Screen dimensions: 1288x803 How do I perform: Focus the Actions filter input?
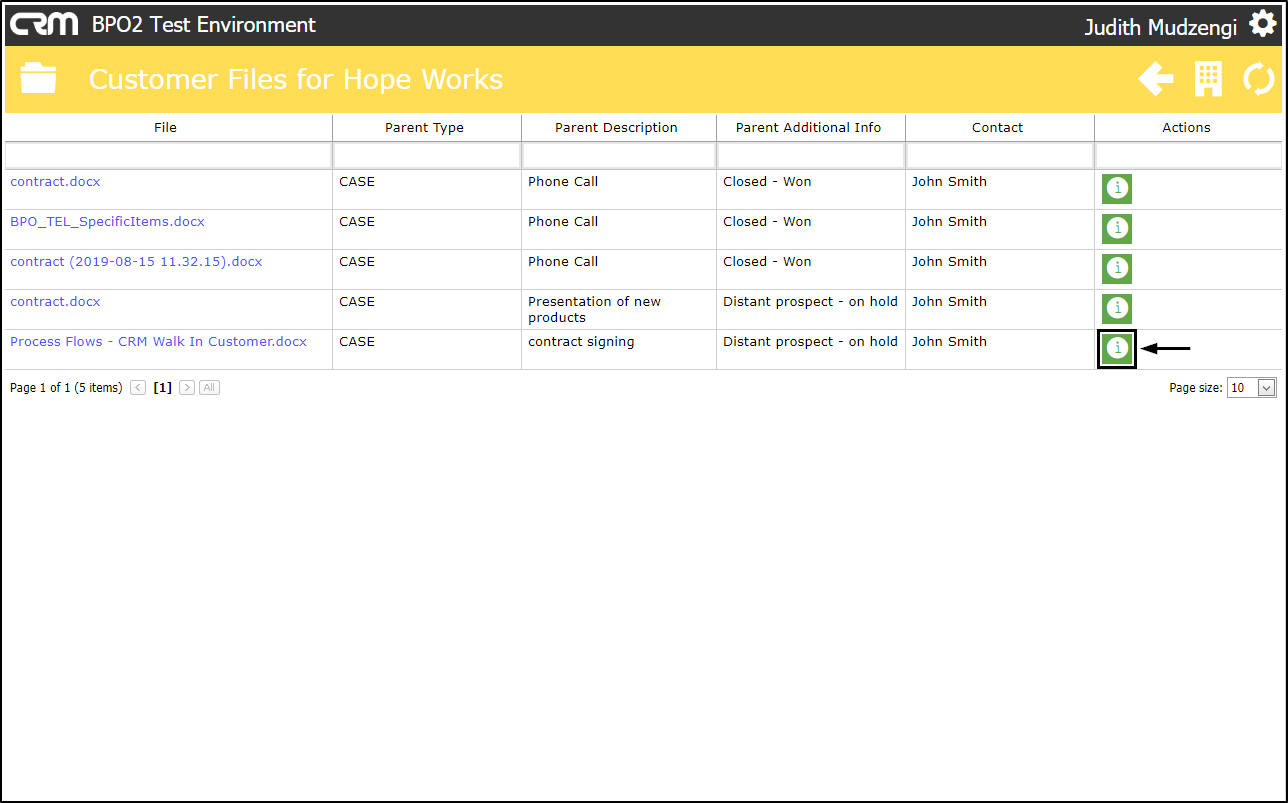click(x=1189, y=155)
